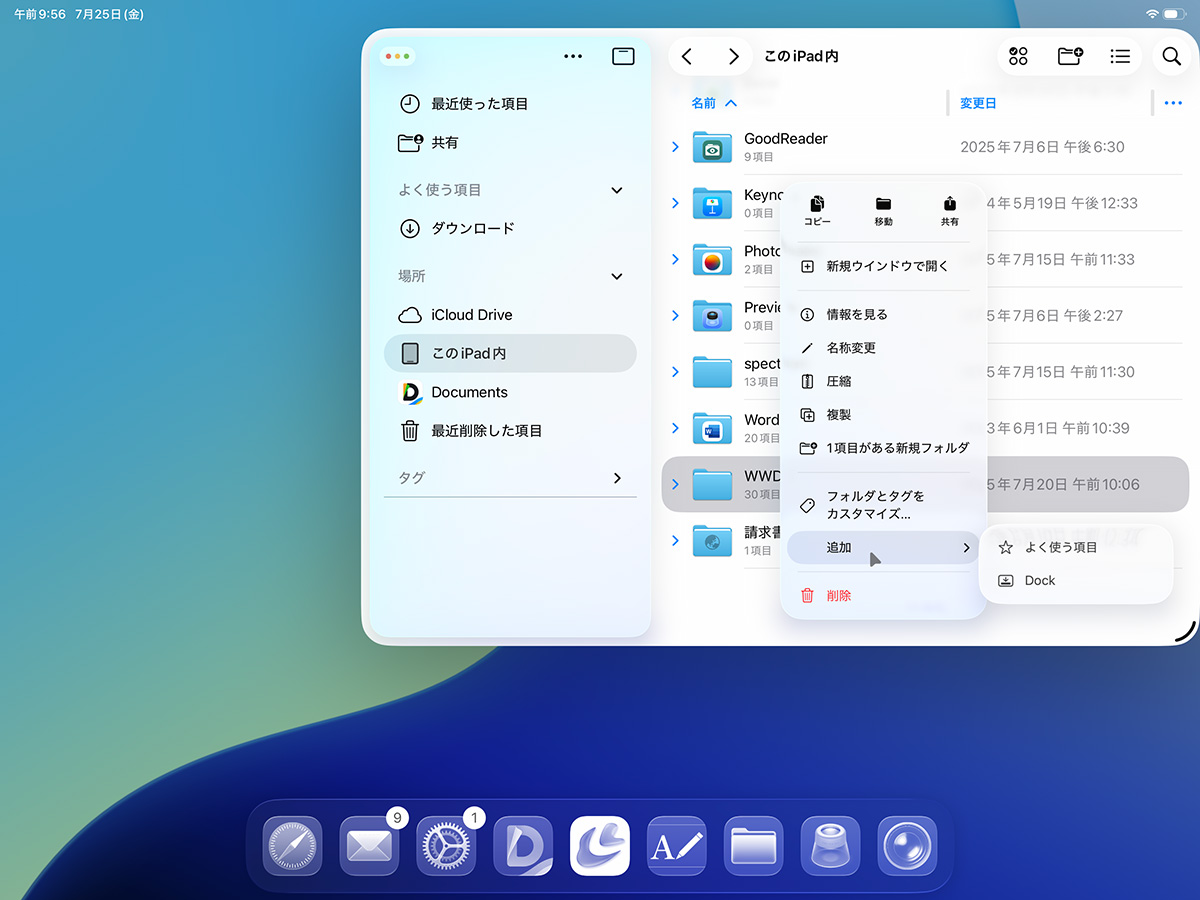Expand the GoodReader folder row
This screenshot has width=1200, height=900.
pos(675,147)
